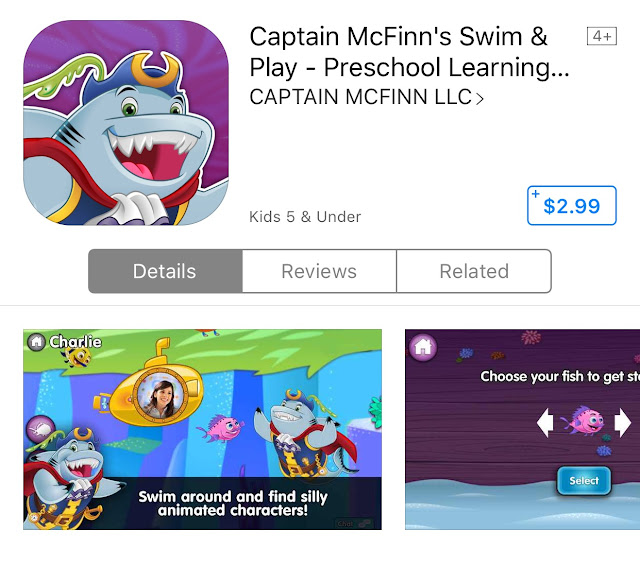Open CAPTAIN MCFINN LLC developer page chevron
This screenshot has height=565, width=640.
coord(480,98)
